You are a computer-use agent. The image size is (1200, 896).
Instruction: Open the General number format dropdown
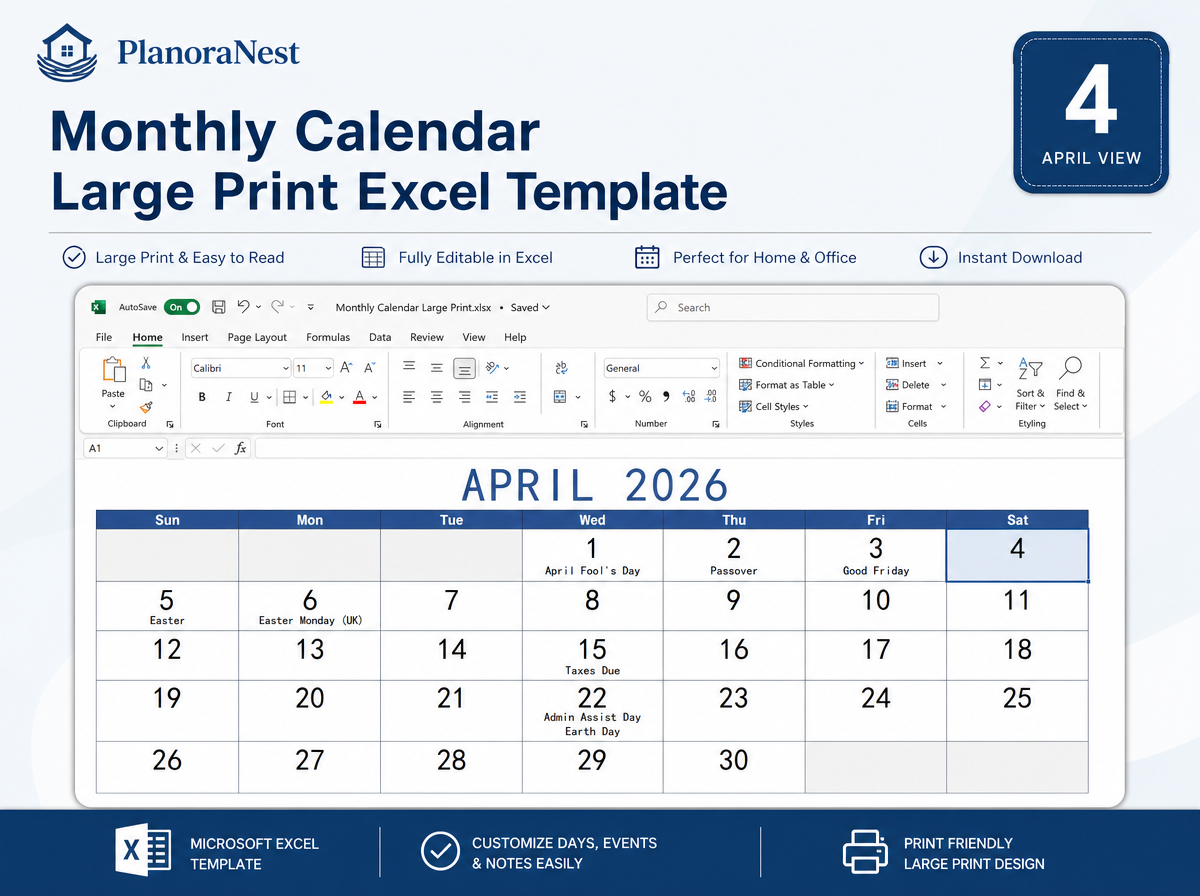pyautogui.click(x=713, y=368)
